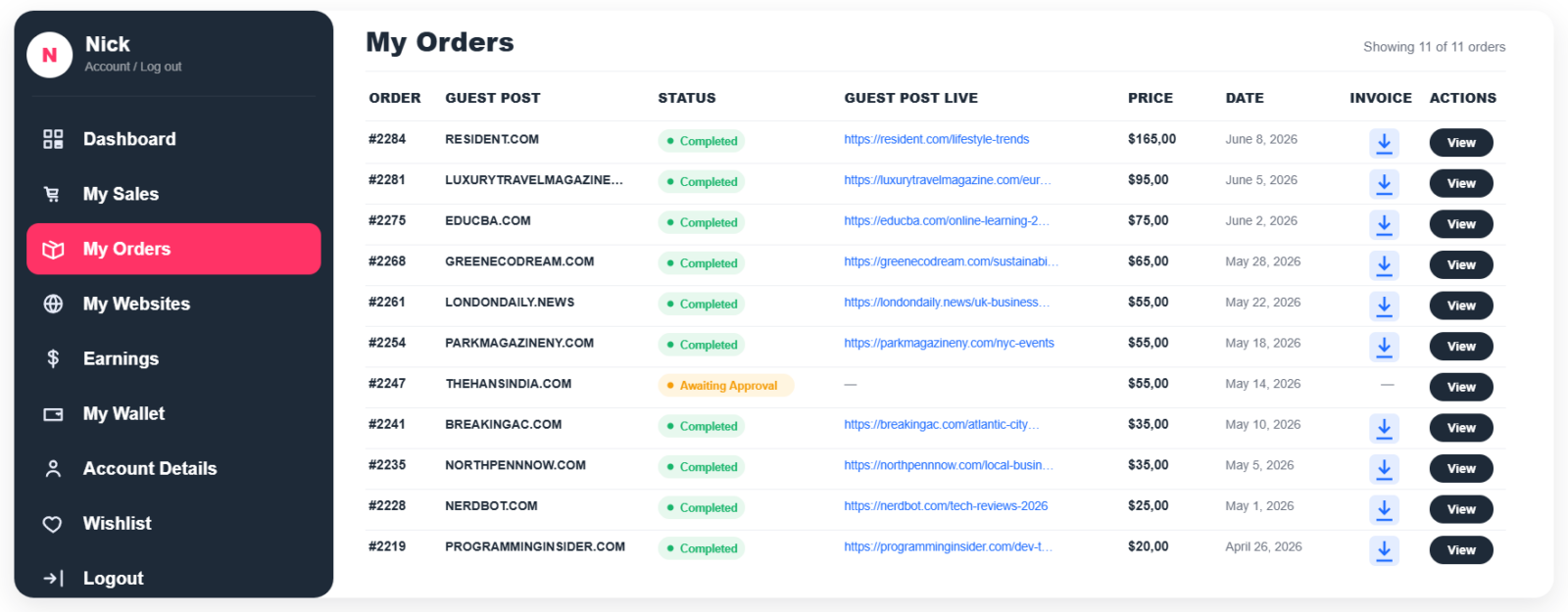This screenshot has height=612, width=1568.
Task: View order #2268 GREENECODREAM.COM
Action: pyautogui.click(x=1461, y=264)
